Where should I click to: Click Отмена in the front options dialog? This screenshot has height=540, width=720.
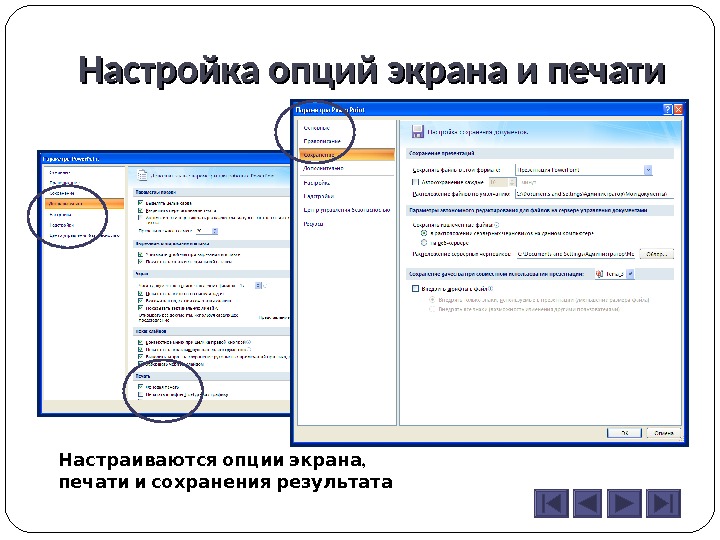coord(664,433)
